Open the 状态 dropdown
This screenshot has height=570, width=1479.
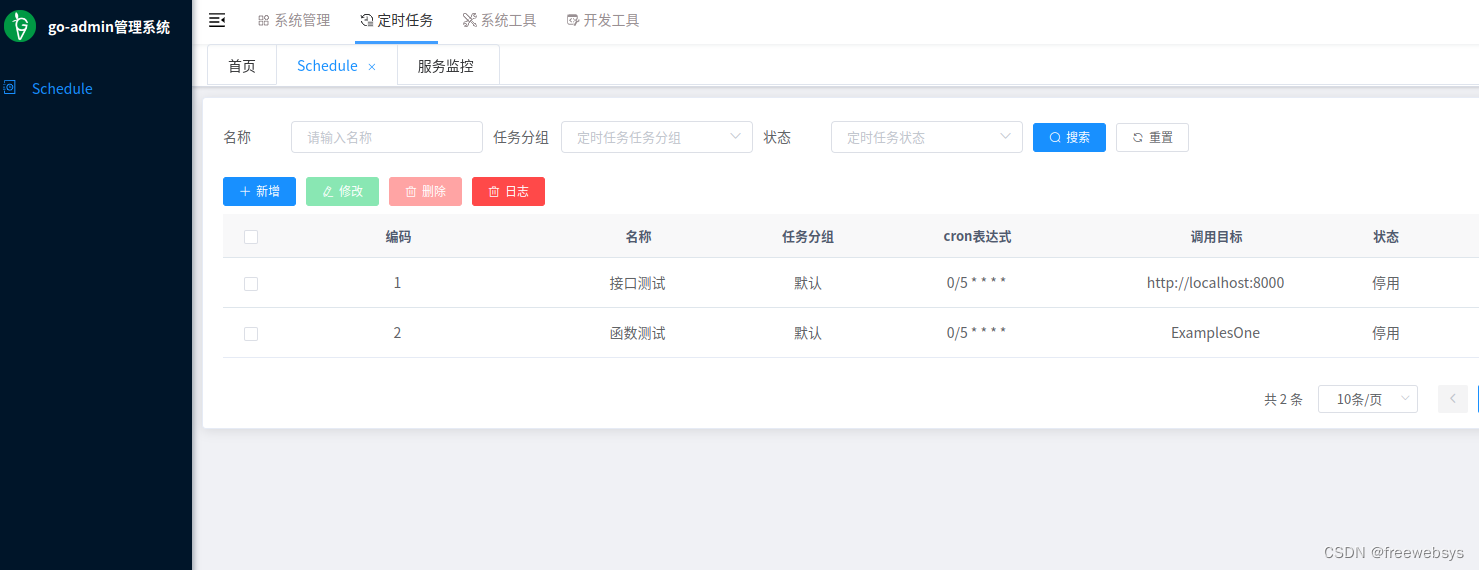927,137
